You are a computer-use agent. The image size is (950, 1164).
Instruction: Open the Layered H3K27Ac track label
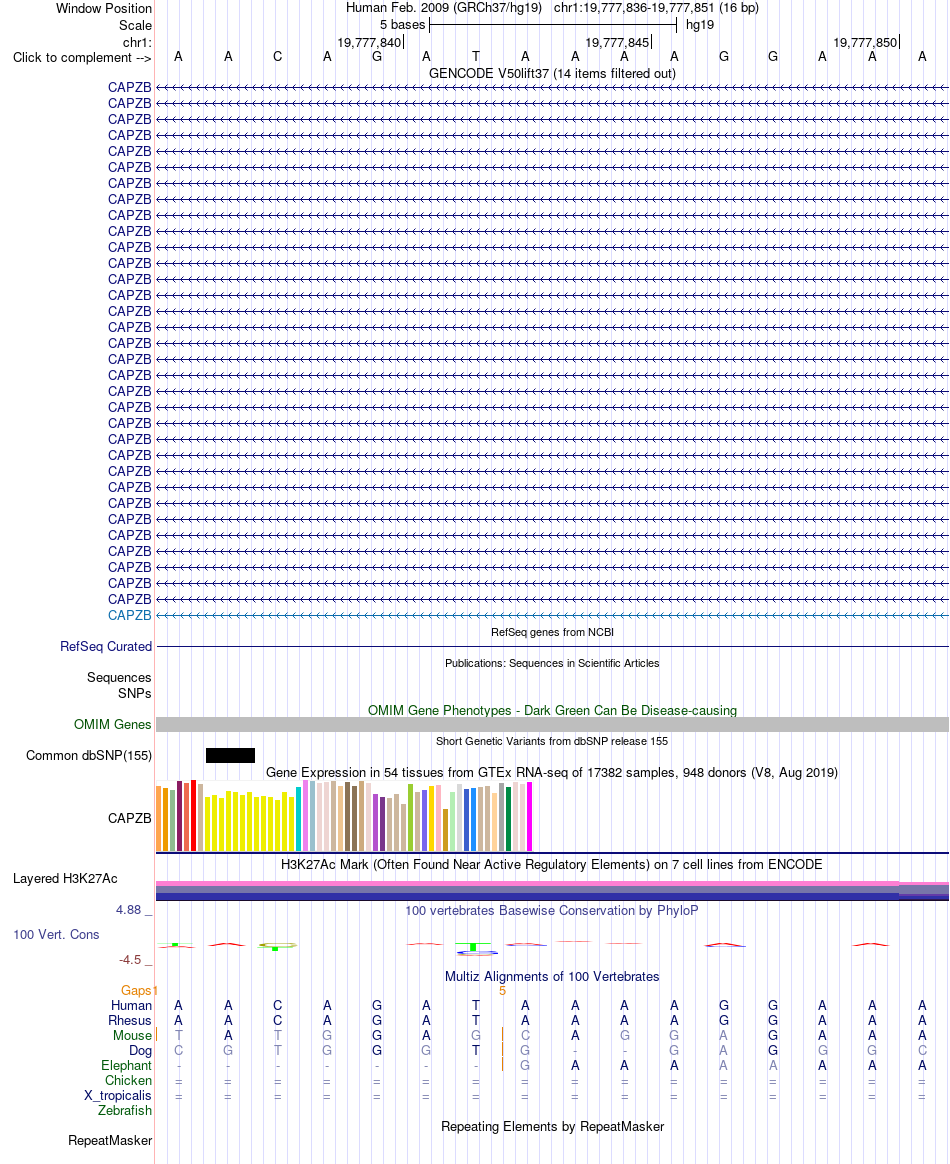tap(65, 879)
